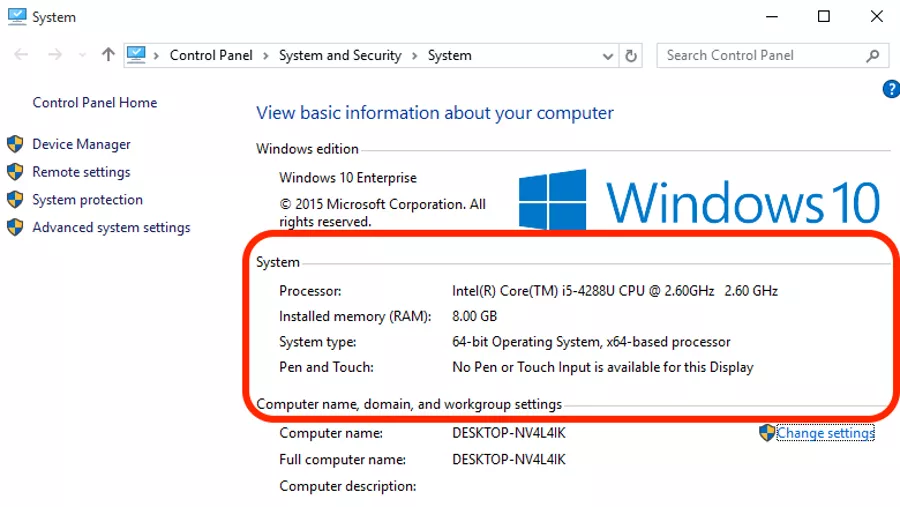The height and width of the screenshot is (507, 900).
Task: Expand chevron after System and Security breadcrumb
Action: click(414, 56)
